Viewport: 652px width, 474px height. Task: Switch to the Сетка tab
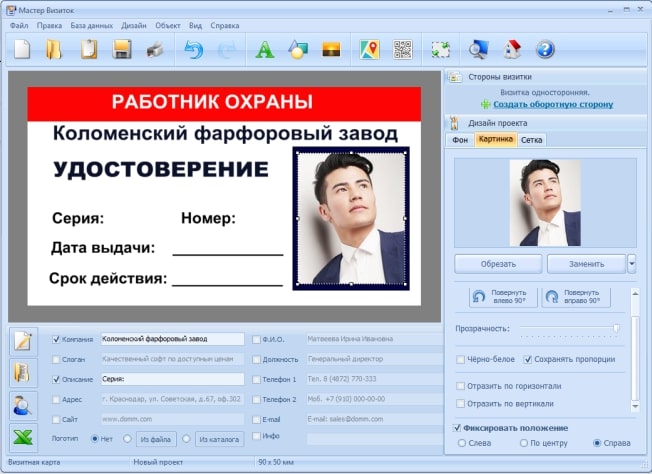coord(532,140)
